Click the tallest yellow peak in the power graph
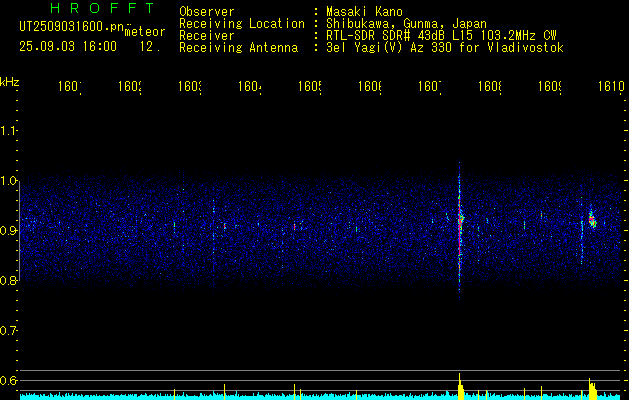The image size is (629, 400). click(x=460, y=386)
